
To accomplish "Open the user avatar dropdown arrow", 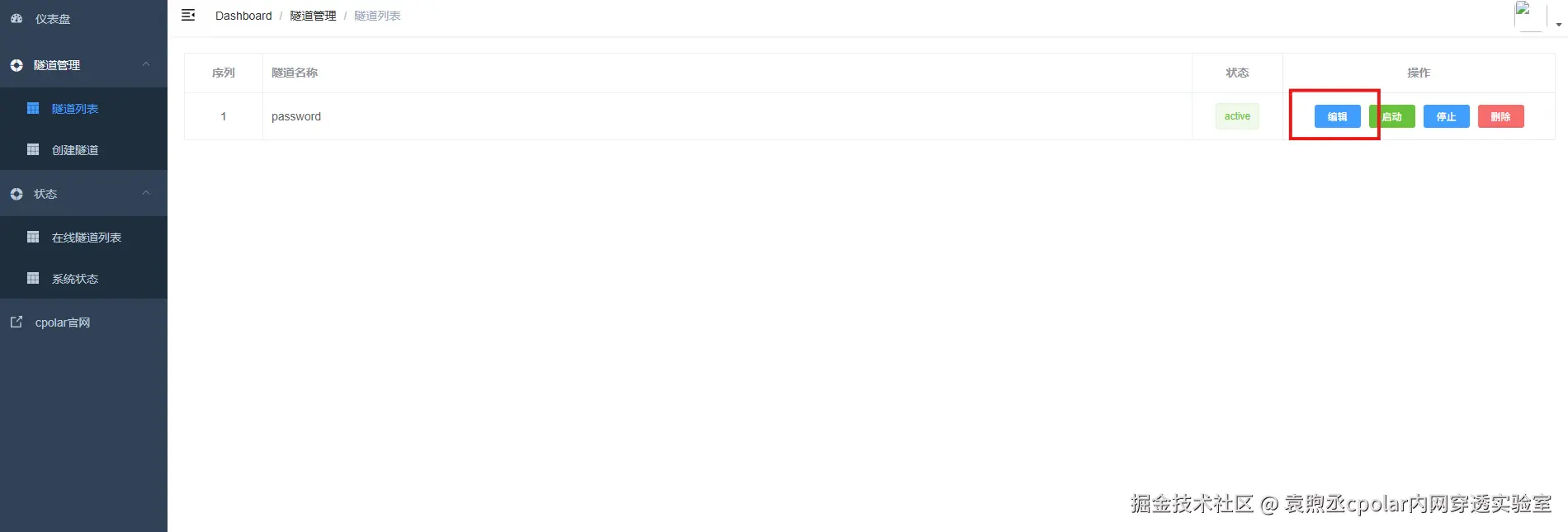I will (x=1558, y=25).
